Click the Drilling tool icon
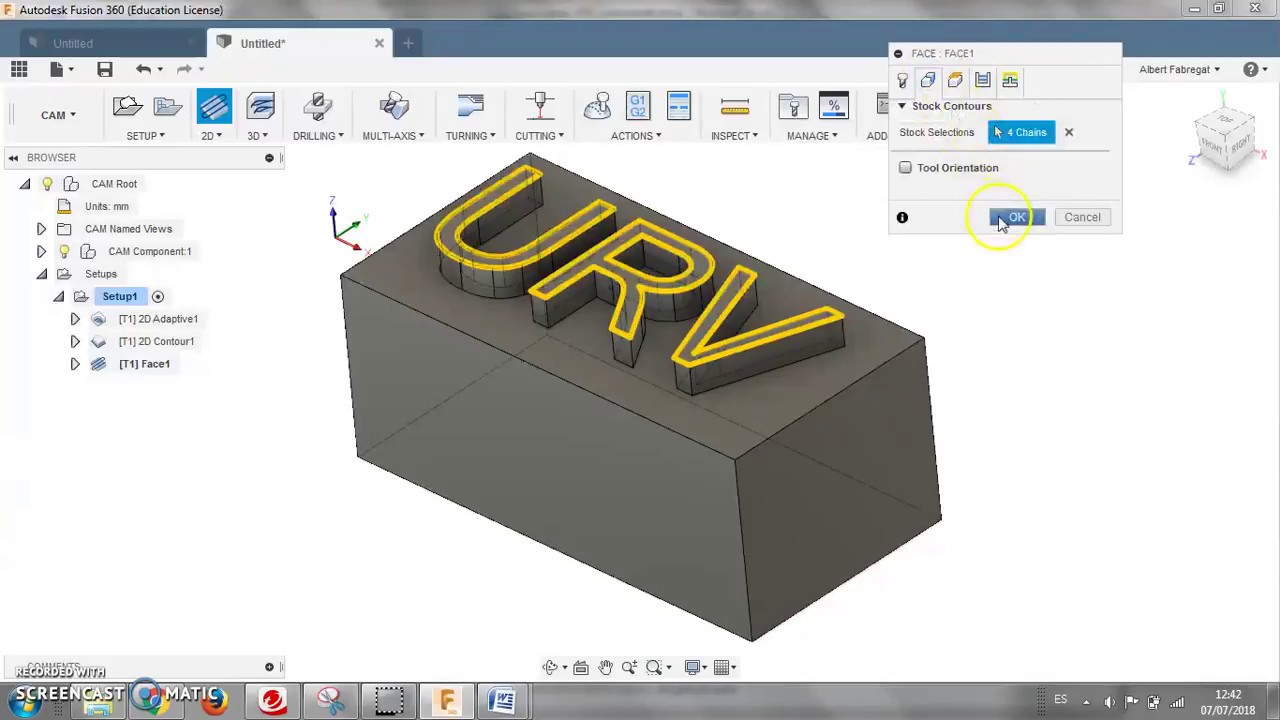Screen dimensions: 1280x720 [318, 107]
